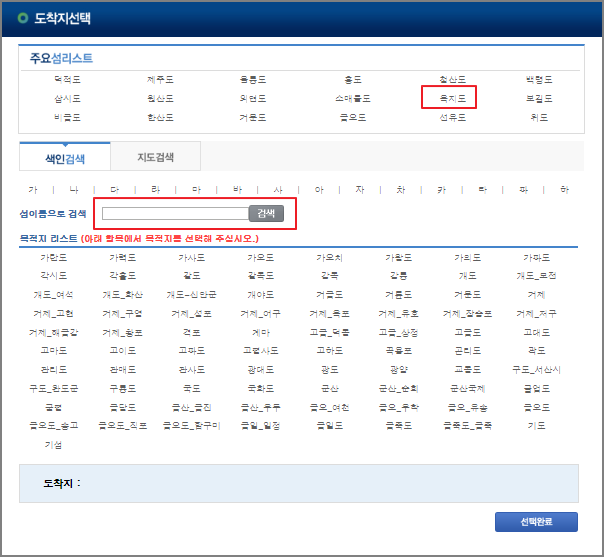Image resolution: width=604 pixels, height=557 pixels.
Task: Filter by index letter 타
Action: pos(482,190)
